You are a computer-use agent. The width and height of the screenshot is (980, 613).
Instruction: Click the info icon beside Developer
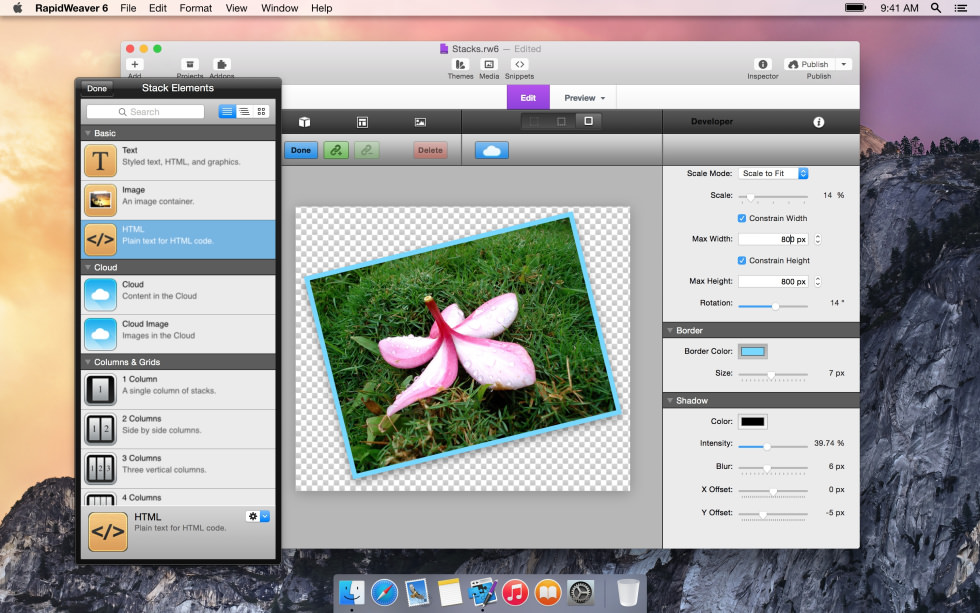coord(819,122)
